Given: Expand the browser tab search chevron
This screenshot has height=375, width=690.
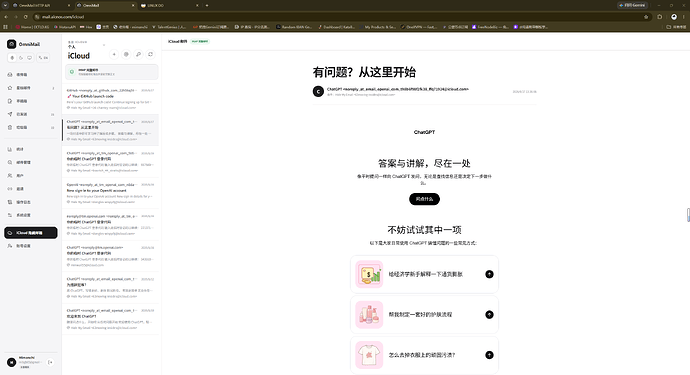Looking at the screenshot, I should coord(5,5).
